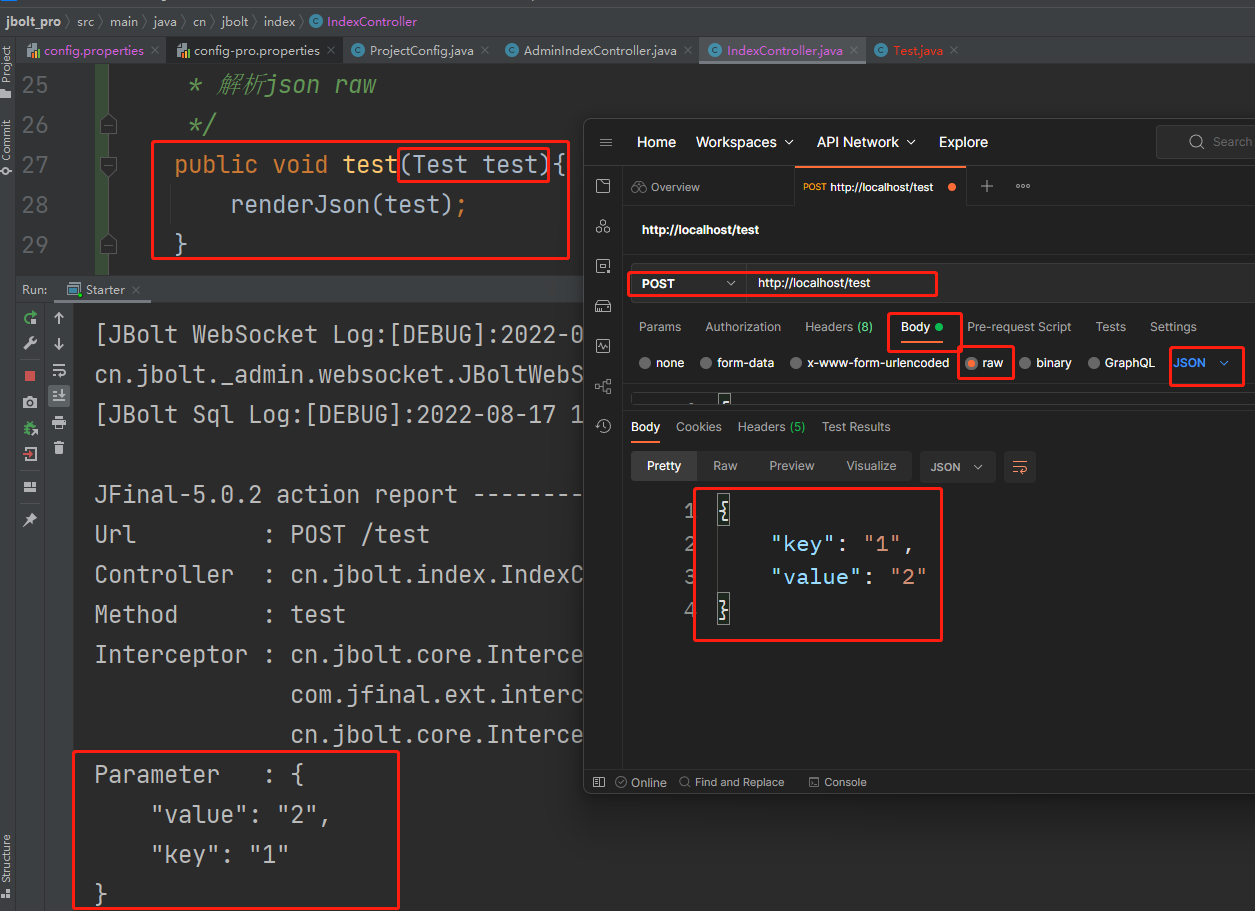The height and width of the screenshot is (911, 1255).
Task: Toggle soft-wrap icon in console toolbar
Action: pos(59,370)
